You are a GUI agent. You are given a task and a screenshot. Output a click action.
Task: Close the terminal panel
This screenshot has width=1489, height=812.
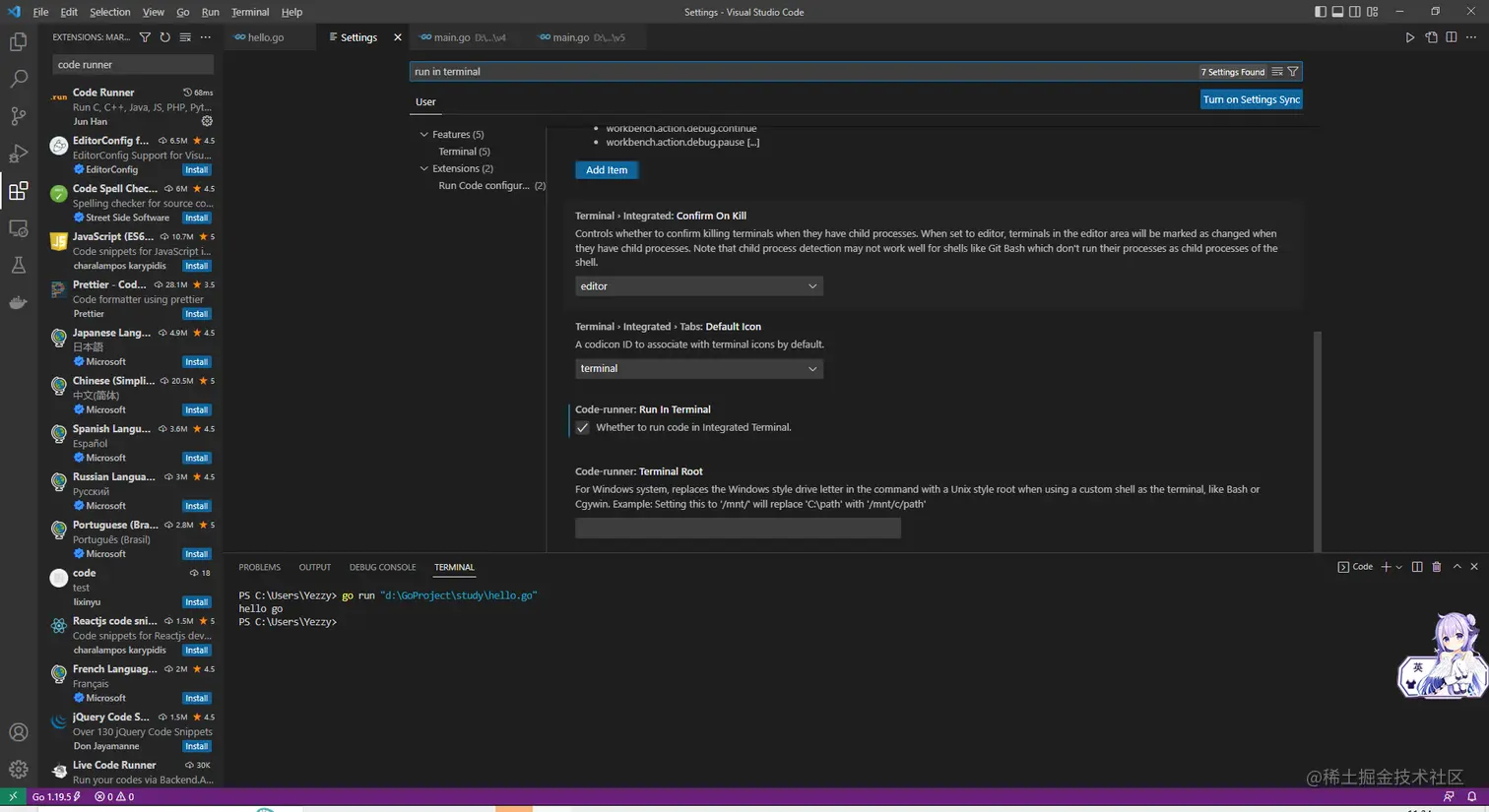coord(1474,567)
